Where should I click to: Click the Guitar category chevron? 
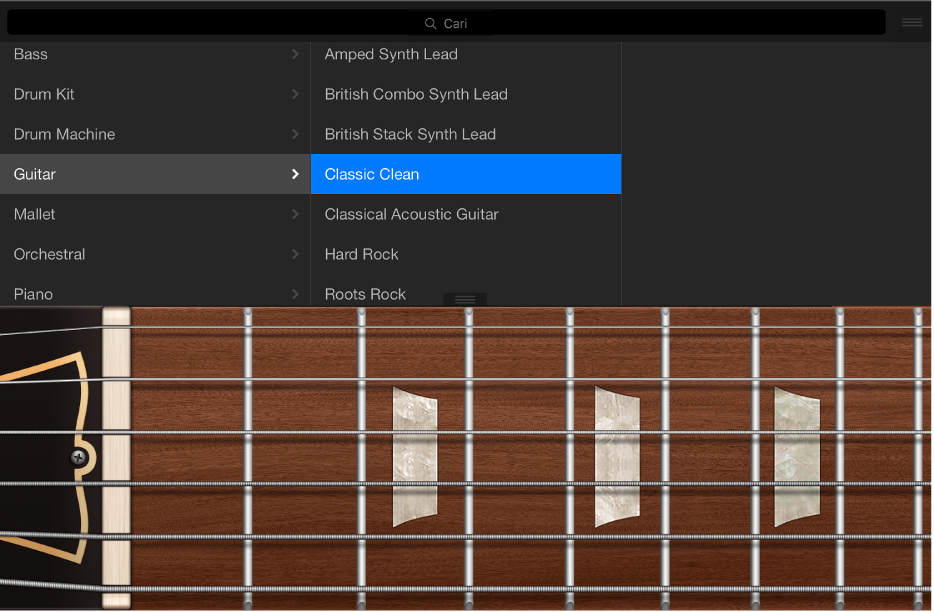tap(294, 174)
